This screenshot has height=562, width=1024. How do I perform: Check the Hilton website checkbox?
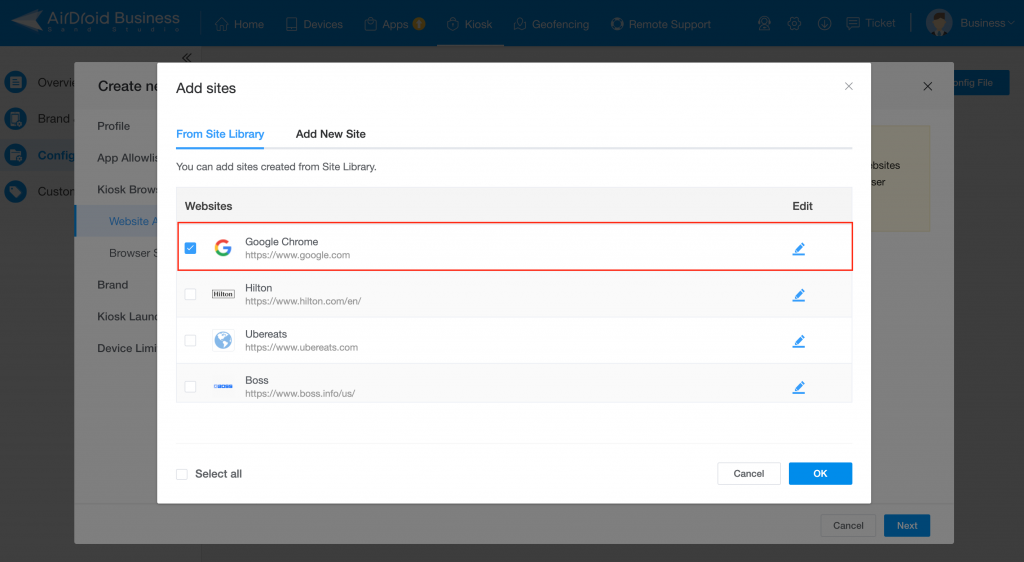[190, 294]
